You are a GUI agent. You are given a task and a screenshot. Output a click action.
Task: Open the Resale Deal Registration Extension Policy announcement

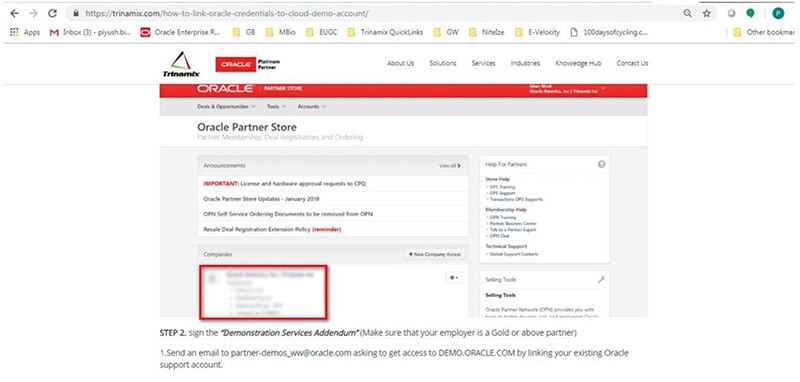click(272, 230)
